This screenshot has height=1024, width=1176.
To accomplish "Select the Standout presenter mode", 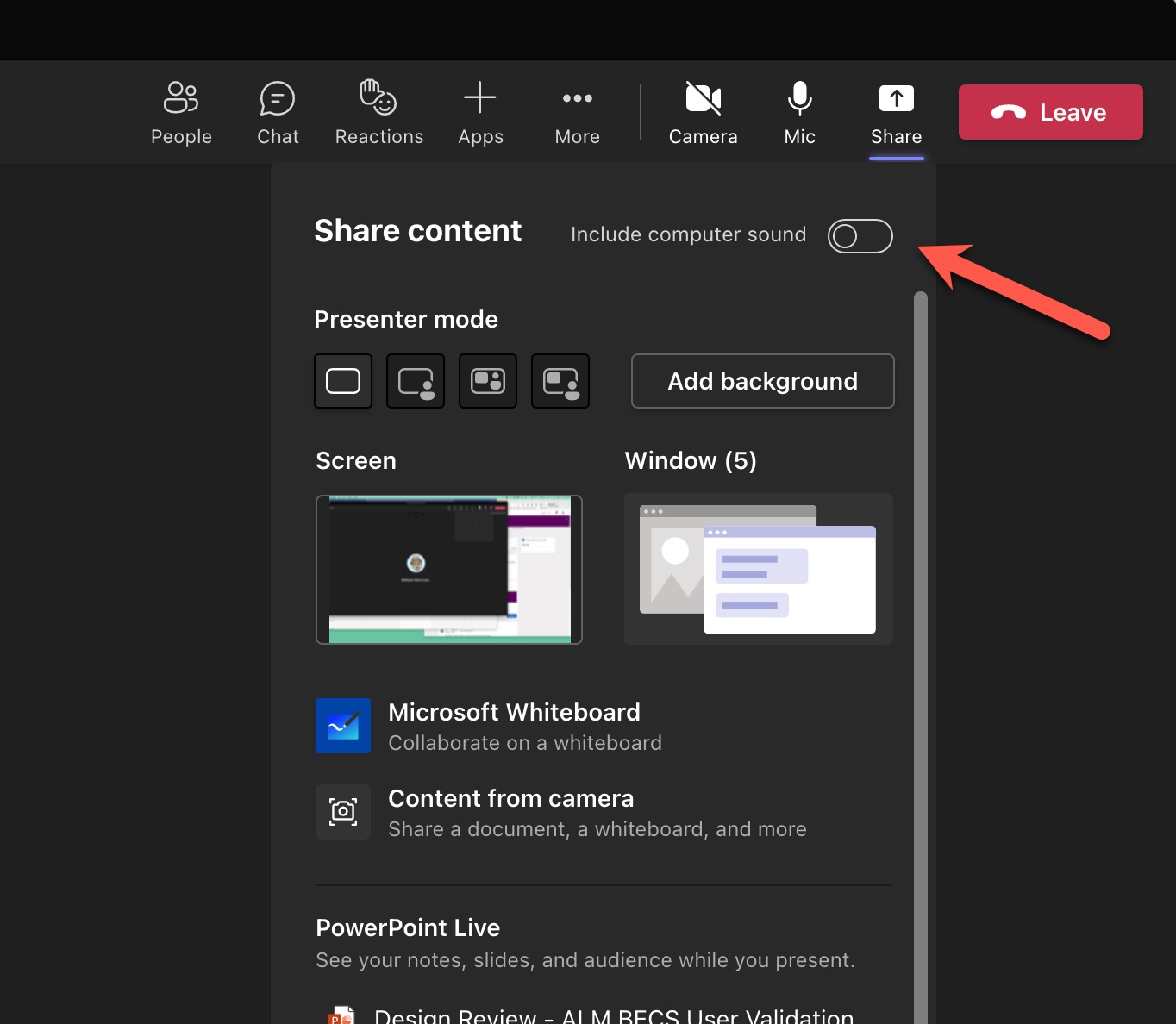I will click(x=416, y=381).
